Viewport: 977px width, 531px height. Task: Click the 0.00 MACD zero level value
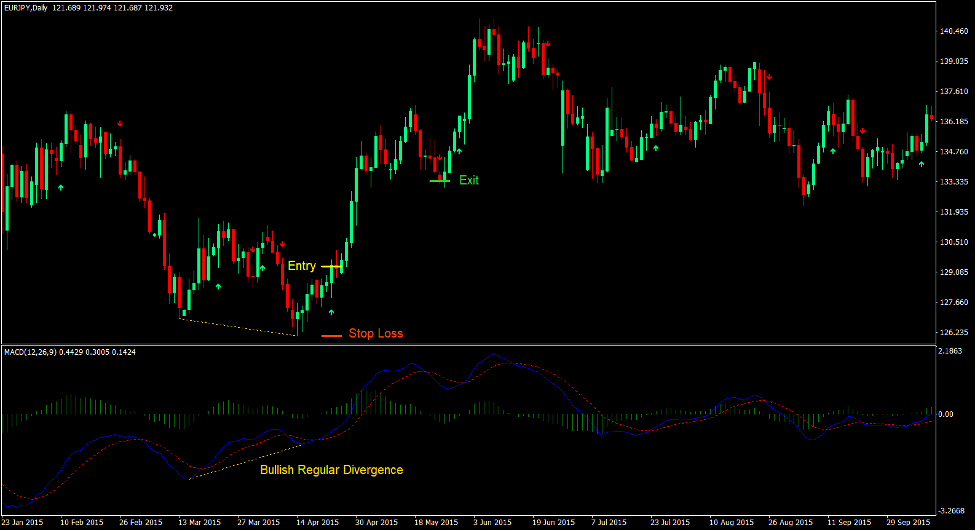click(946, 414)
